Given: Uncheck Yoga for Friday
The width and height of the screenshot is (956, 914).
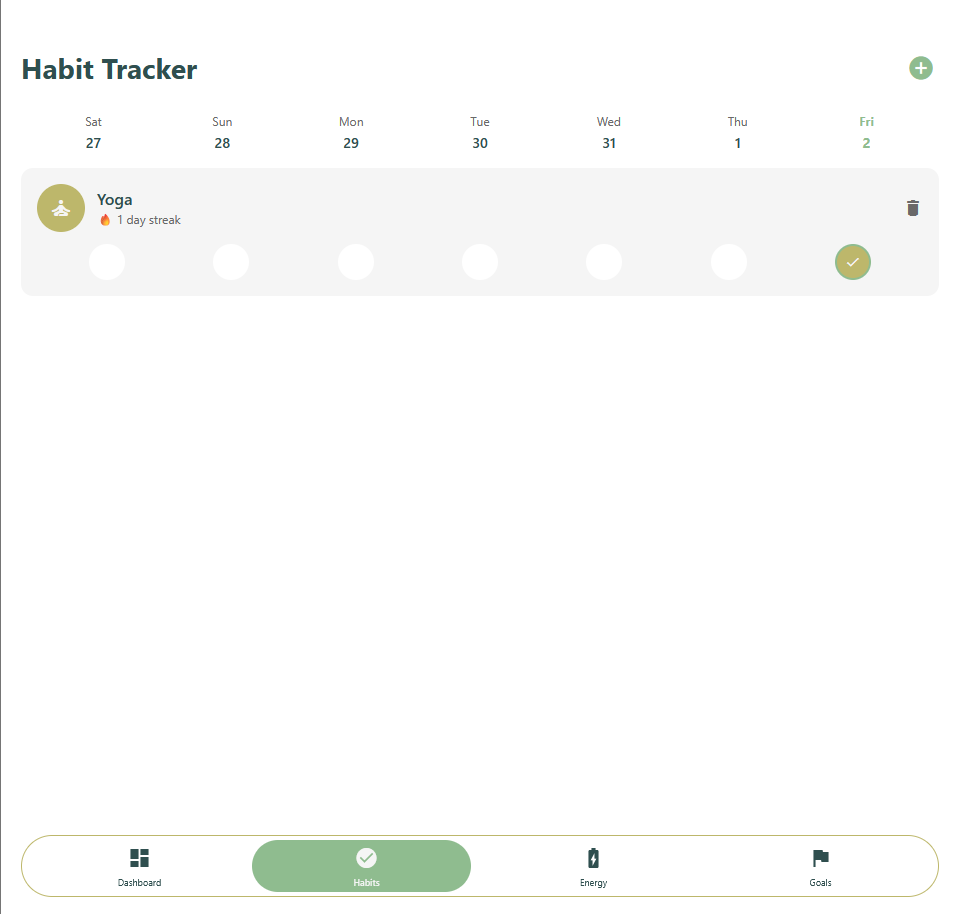Looking at the screenshot, I should pyautogui.click(x=852, y=262).
